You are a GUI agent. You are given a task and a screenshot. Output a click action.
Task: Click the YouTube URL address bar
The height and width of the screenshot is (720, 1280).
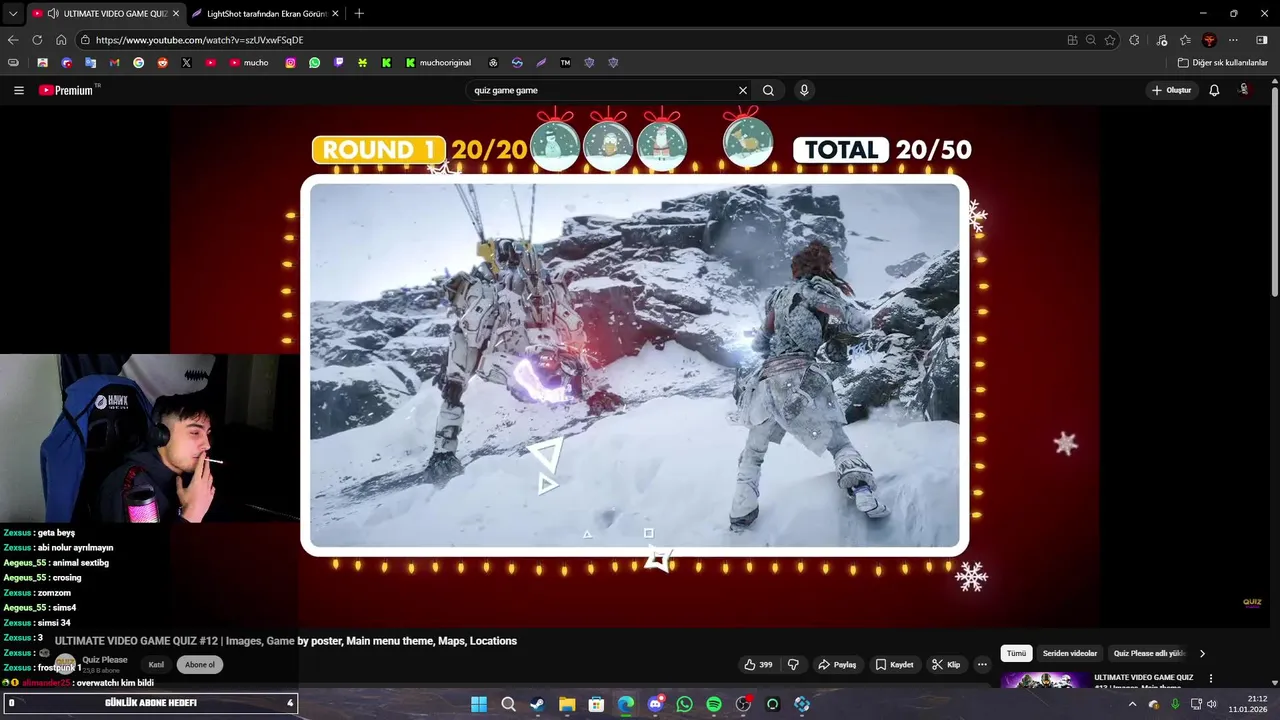(570, 40)
